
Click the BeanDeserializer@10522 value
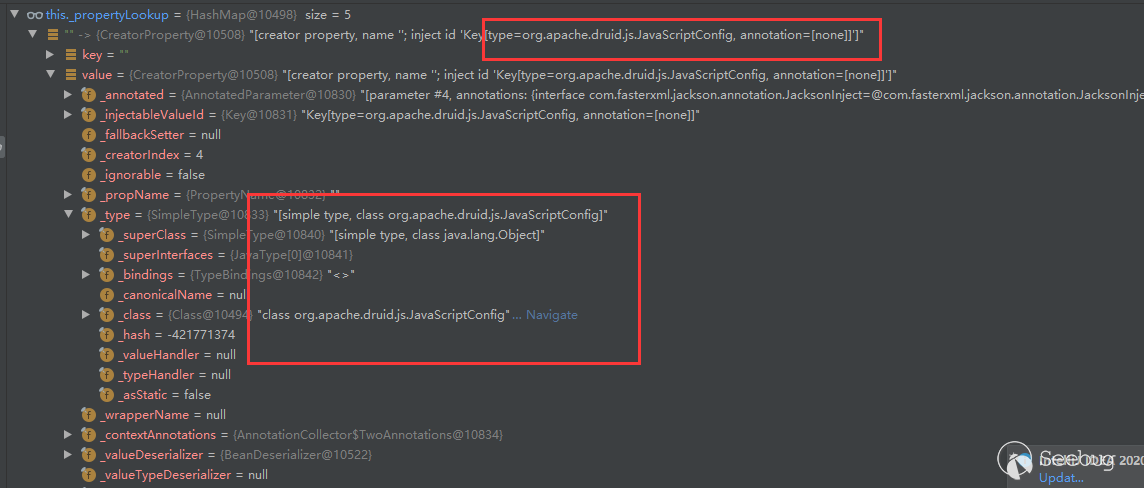pyautogui.click(x=296, y=454)
